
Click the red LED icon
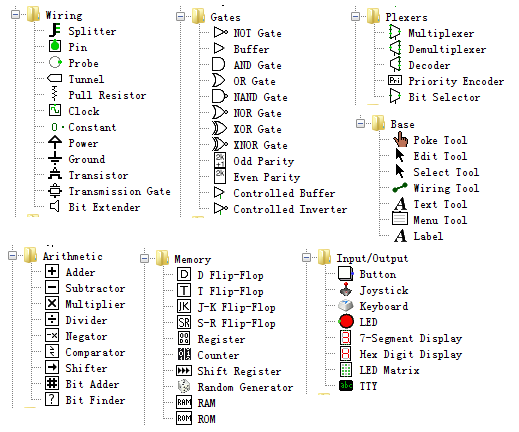click(346, 321)
